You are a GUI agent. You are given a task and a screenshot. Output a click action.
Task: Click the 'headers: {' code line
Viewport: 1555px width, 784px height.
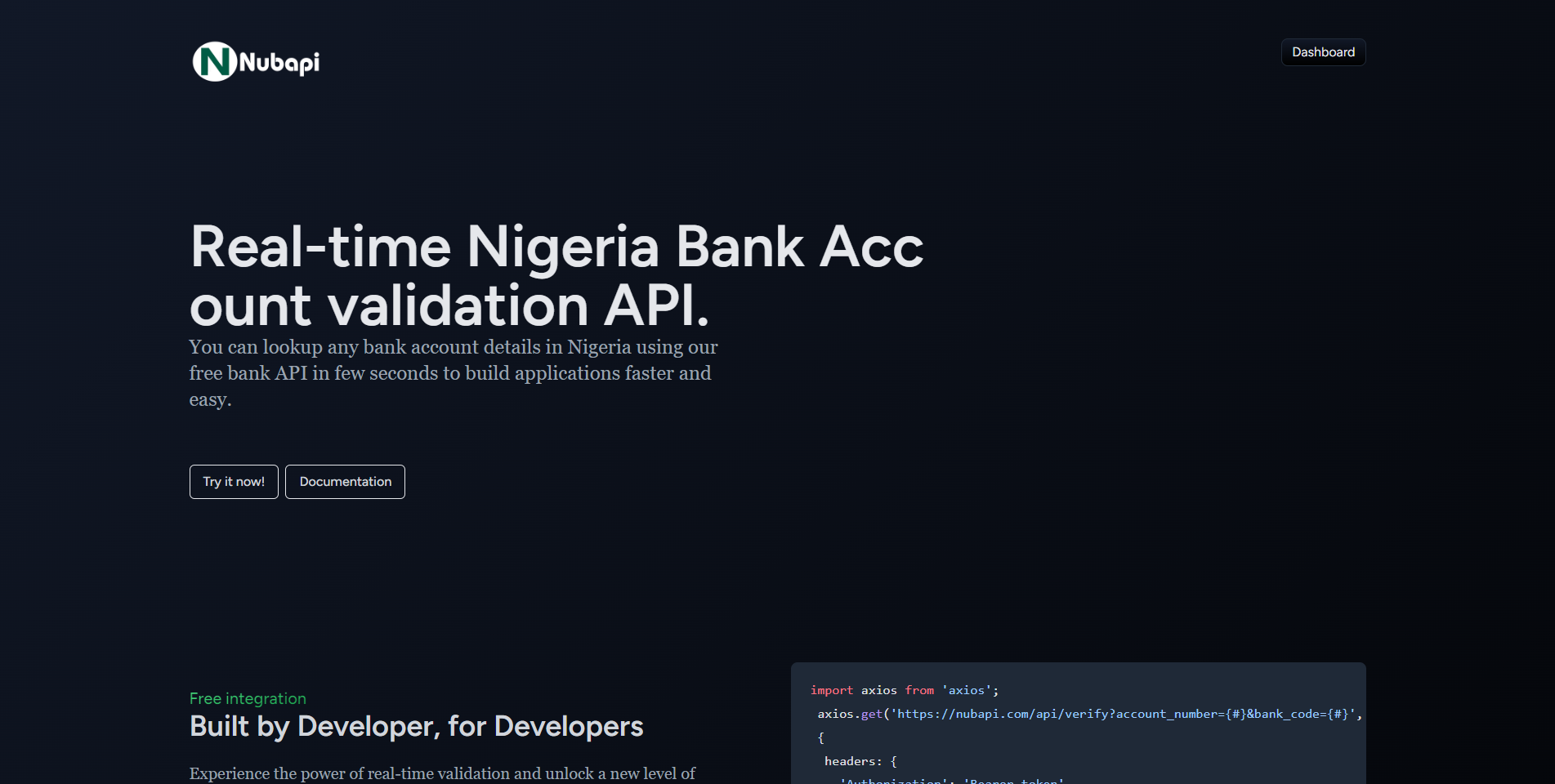(860, 761)
